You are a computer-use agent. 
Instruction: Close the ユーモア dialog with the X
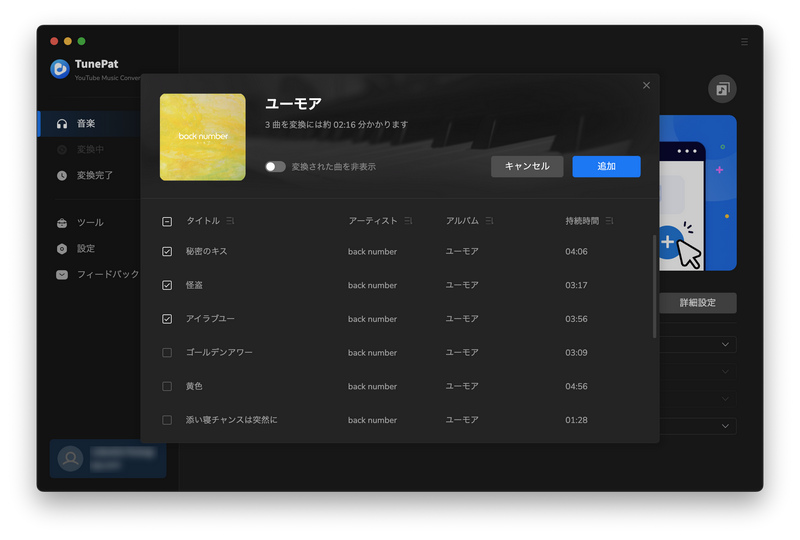coord(646,85)
